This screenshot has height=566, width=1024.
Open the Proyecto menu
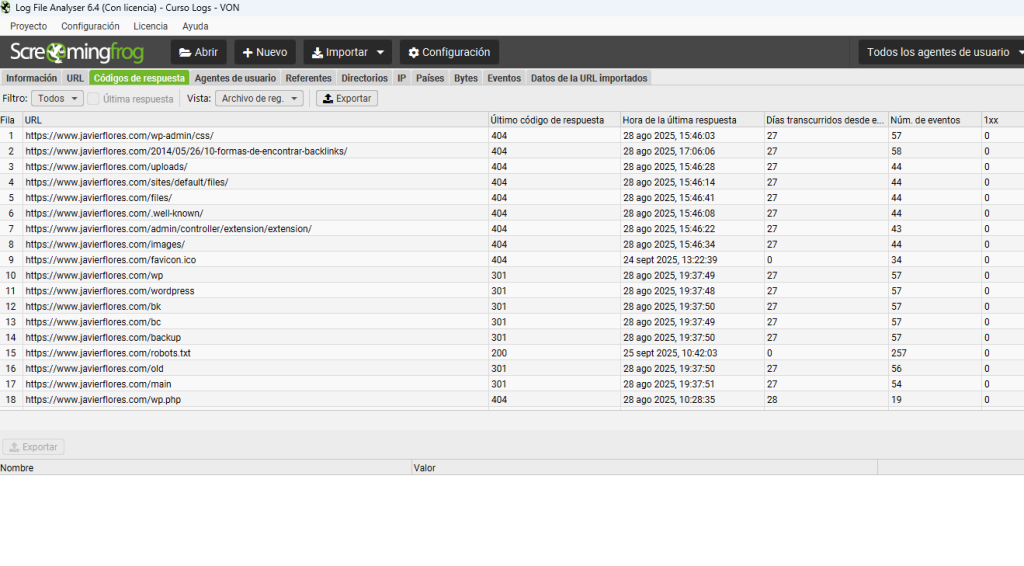(x=28, y=26)
